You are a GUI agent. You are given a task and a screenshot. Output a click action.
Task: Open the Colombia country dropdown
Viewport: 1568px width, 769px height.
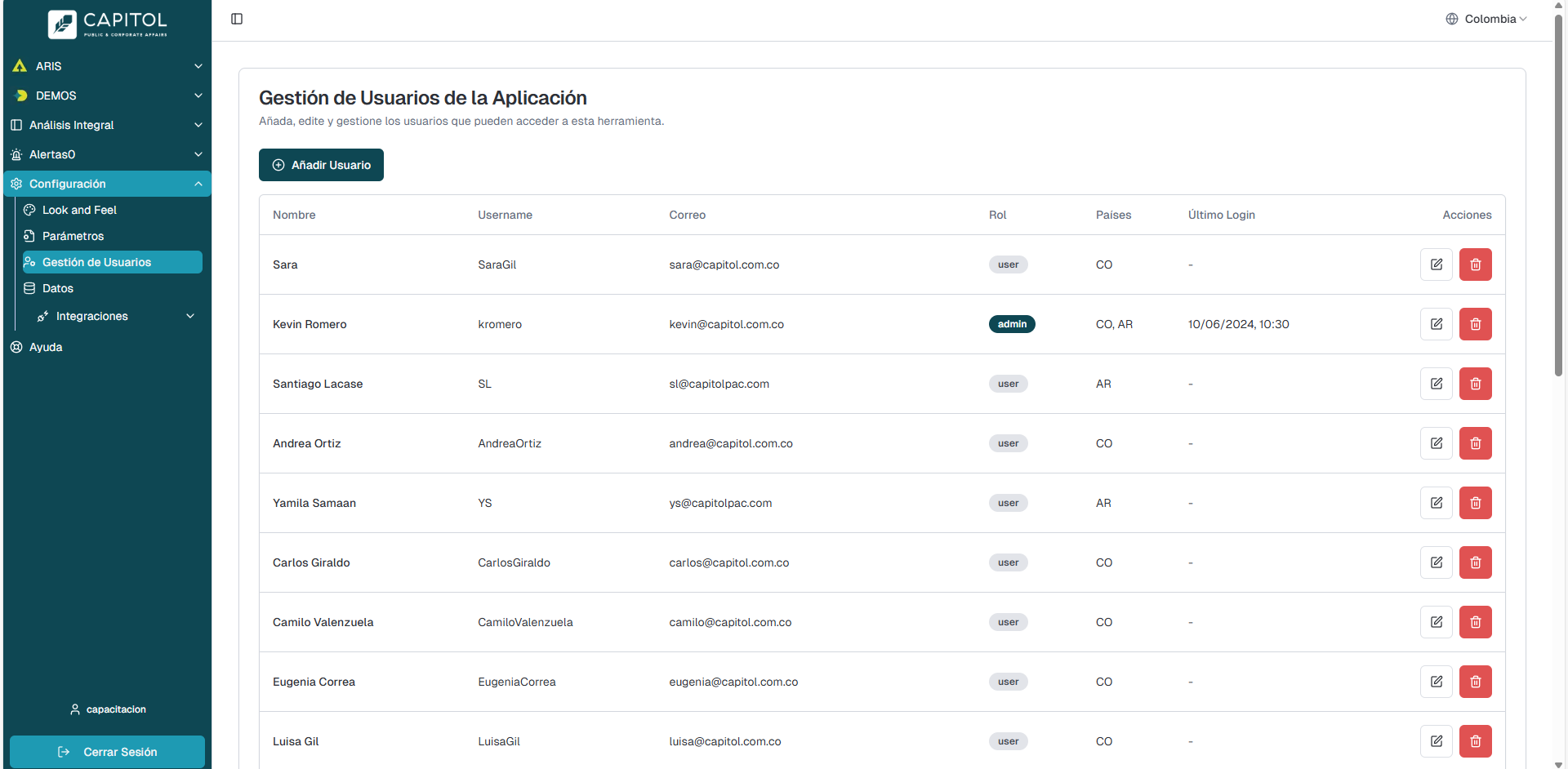[x=1486, y=19]
